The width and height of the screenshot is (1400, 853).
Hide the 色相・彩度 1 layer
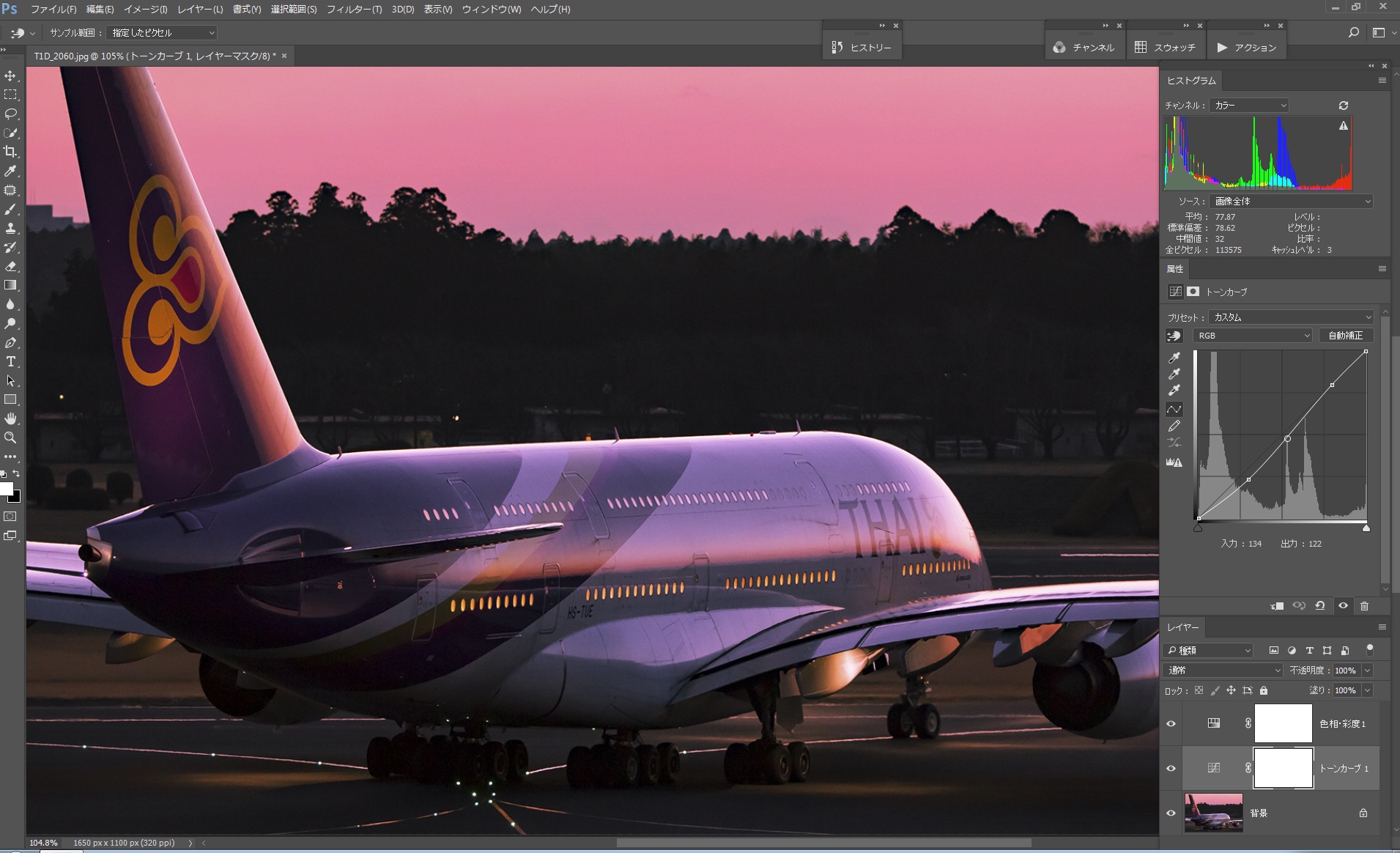tap(1171, 724)
